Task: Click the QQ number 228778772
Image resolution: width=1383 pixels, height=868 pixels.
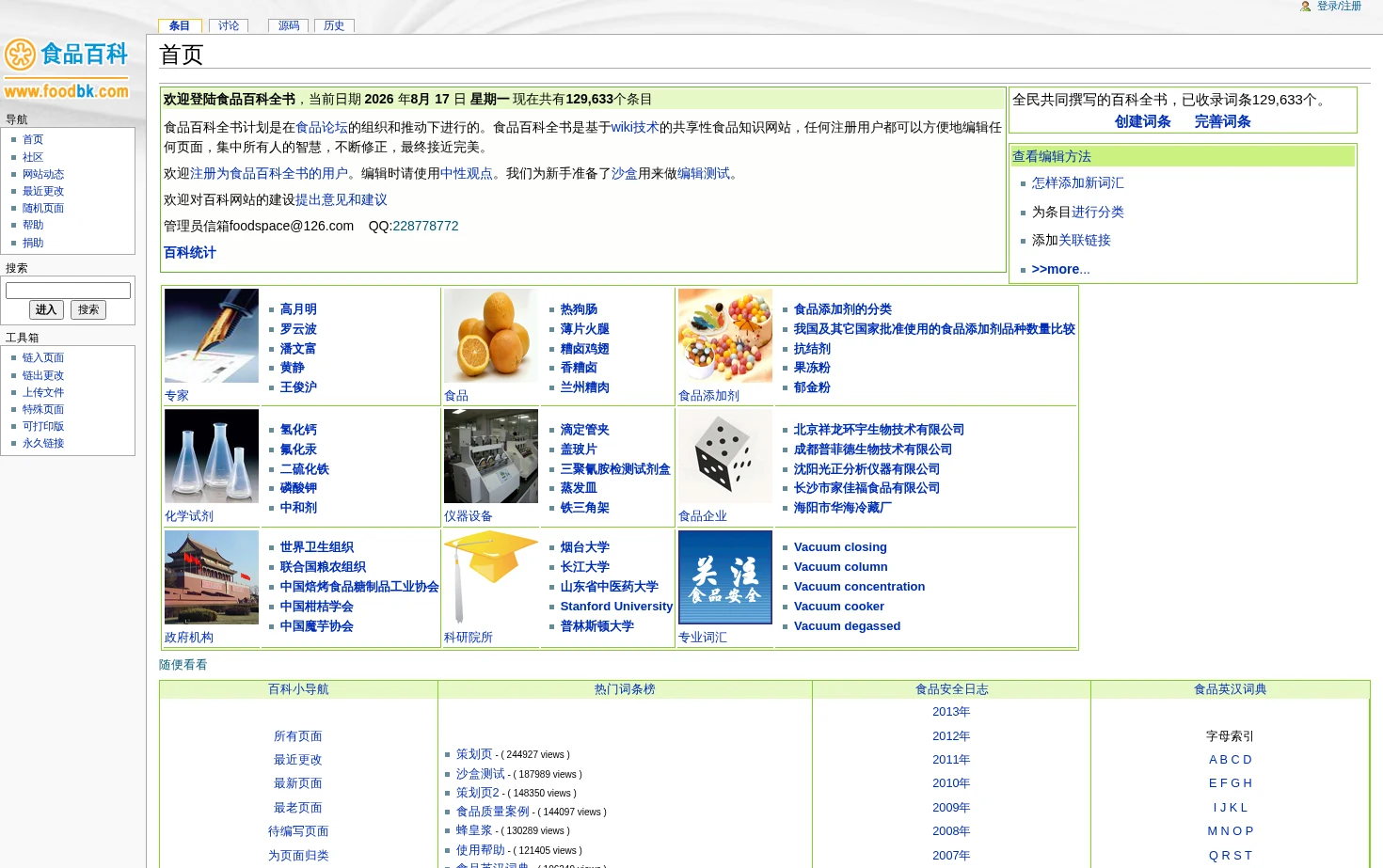Action: (x=425, y=226)
